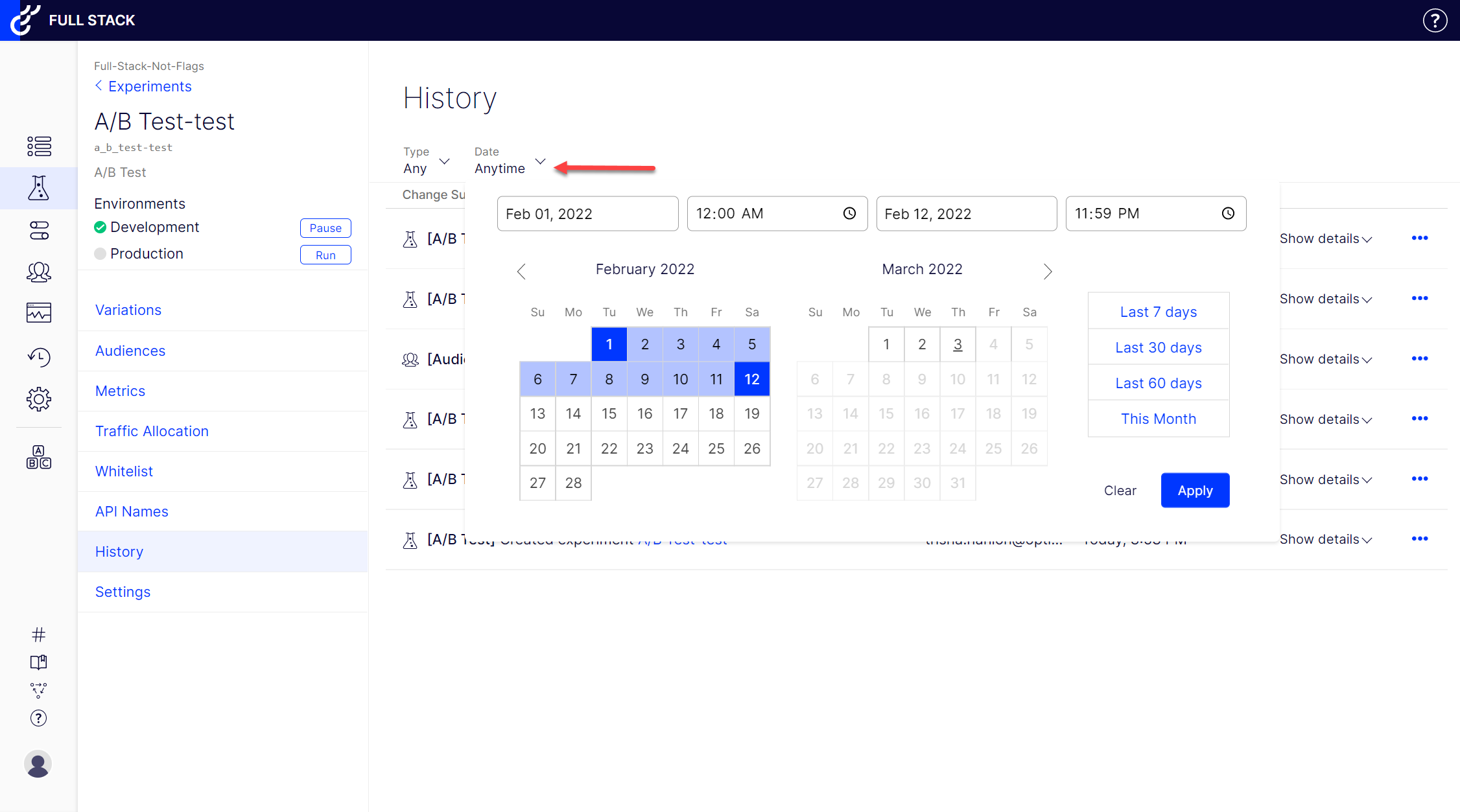Click the Apply button
The image size is (1460, 812).
(1195, 491)
